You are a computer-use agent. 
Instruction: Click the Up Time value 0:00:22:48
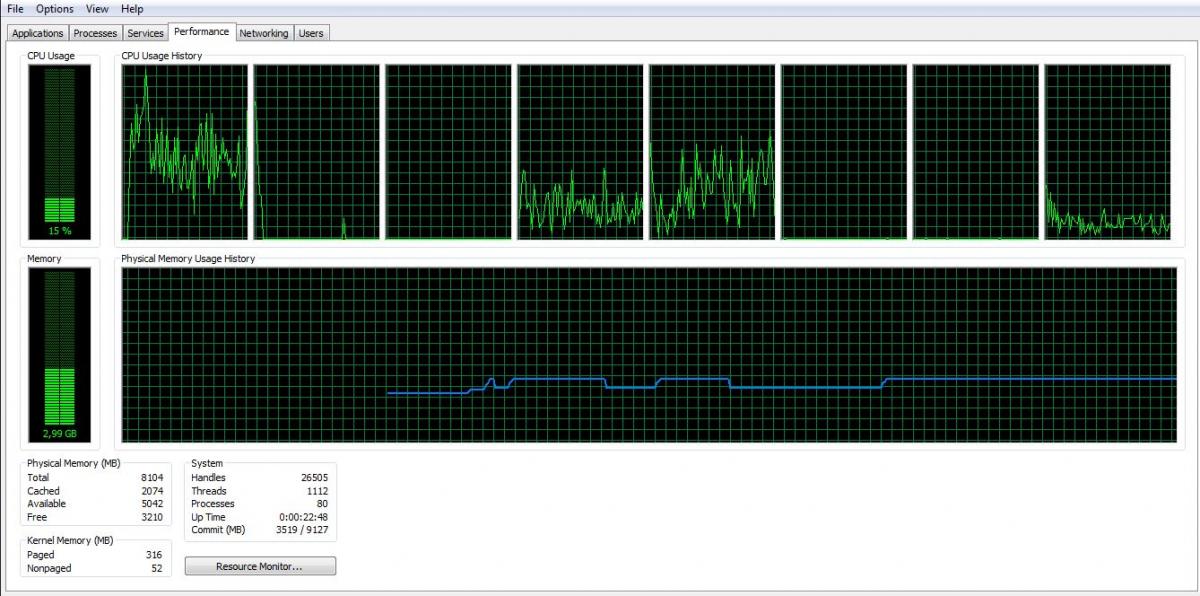[x=304, y=517]
